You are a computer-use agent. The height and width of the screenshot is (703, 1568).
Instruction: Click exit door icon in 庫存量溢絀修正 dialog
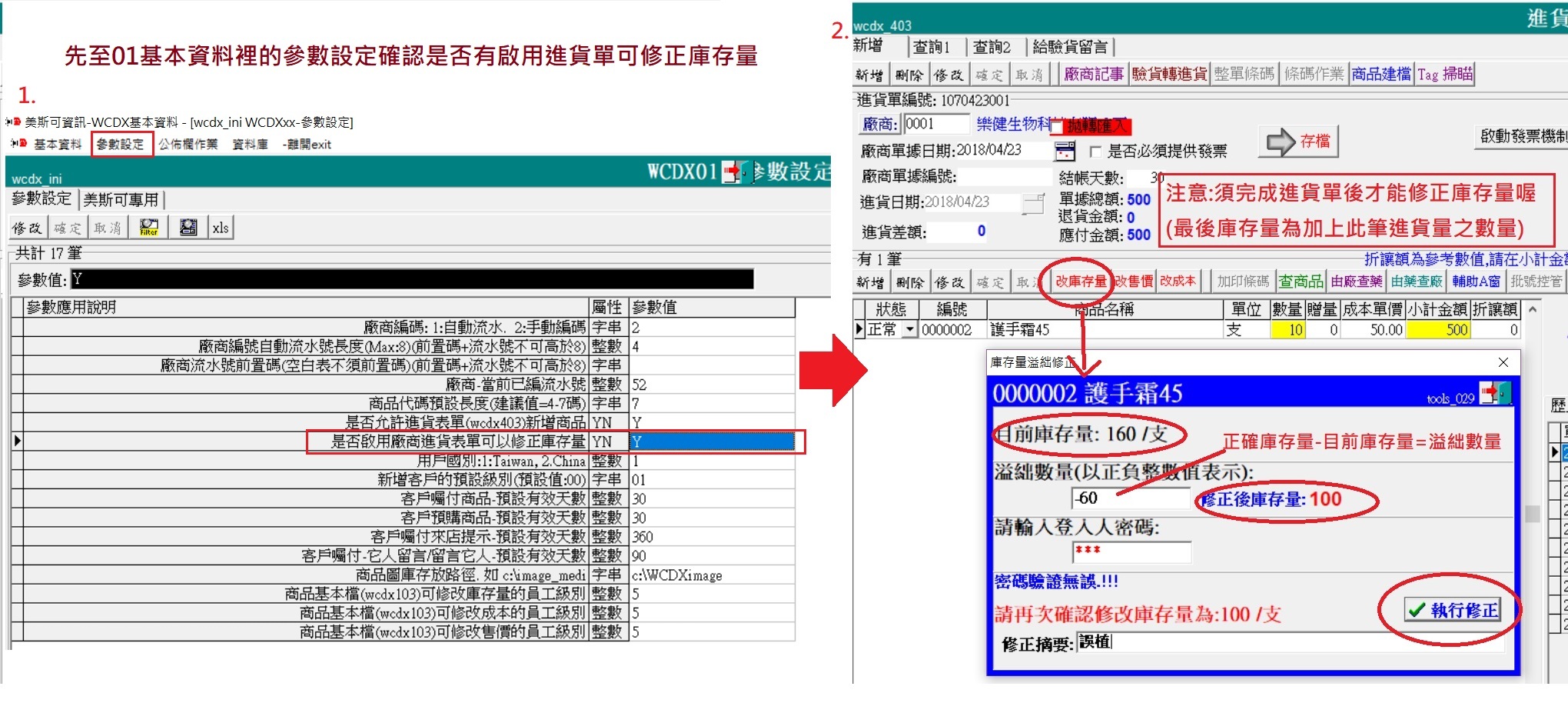[x=1495, y=393]
